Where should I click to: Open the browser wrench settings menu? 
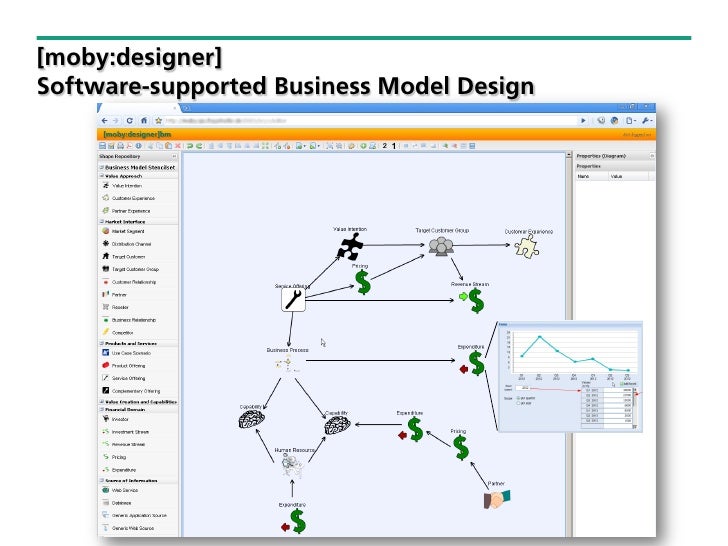point(646,121)
